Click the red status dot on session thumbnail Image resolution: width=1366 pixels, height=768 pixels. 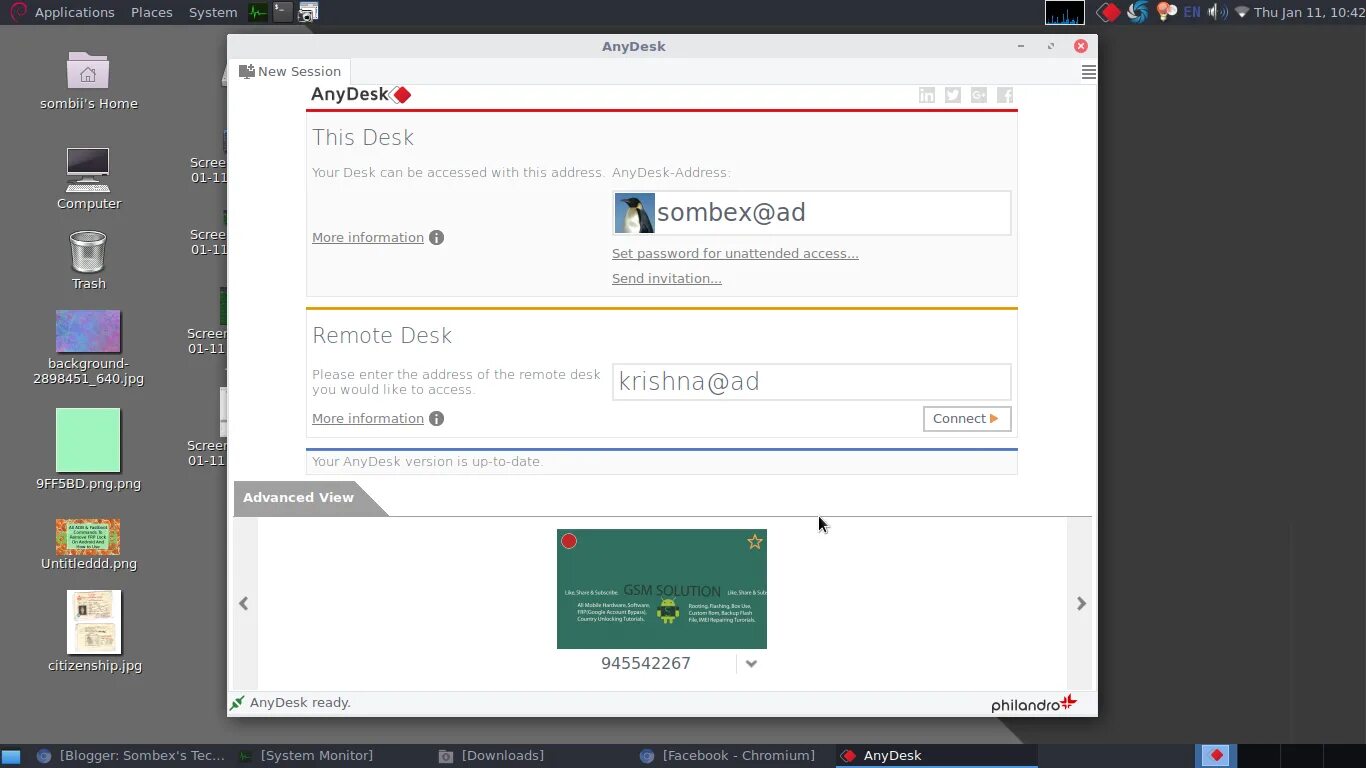click(x=569, y=541)
